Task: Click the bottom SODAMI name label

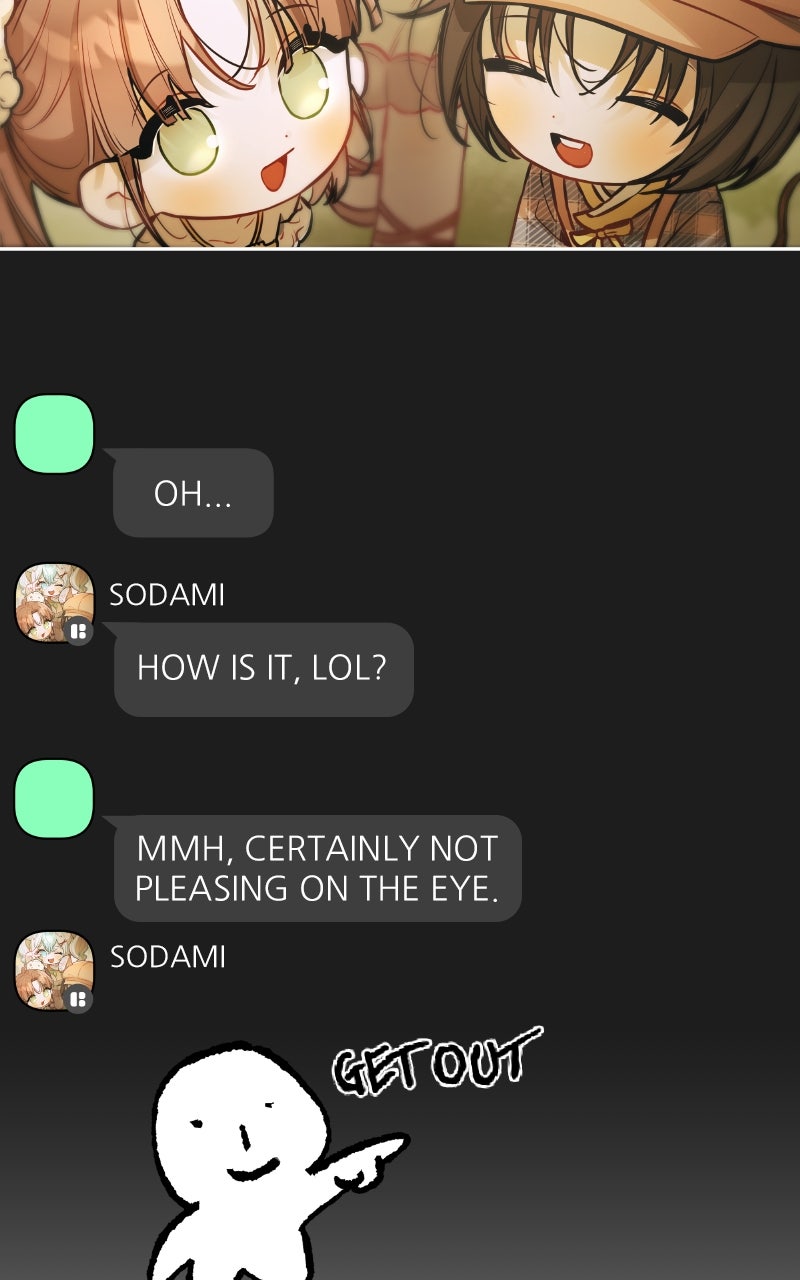Action: click(167, 957)
